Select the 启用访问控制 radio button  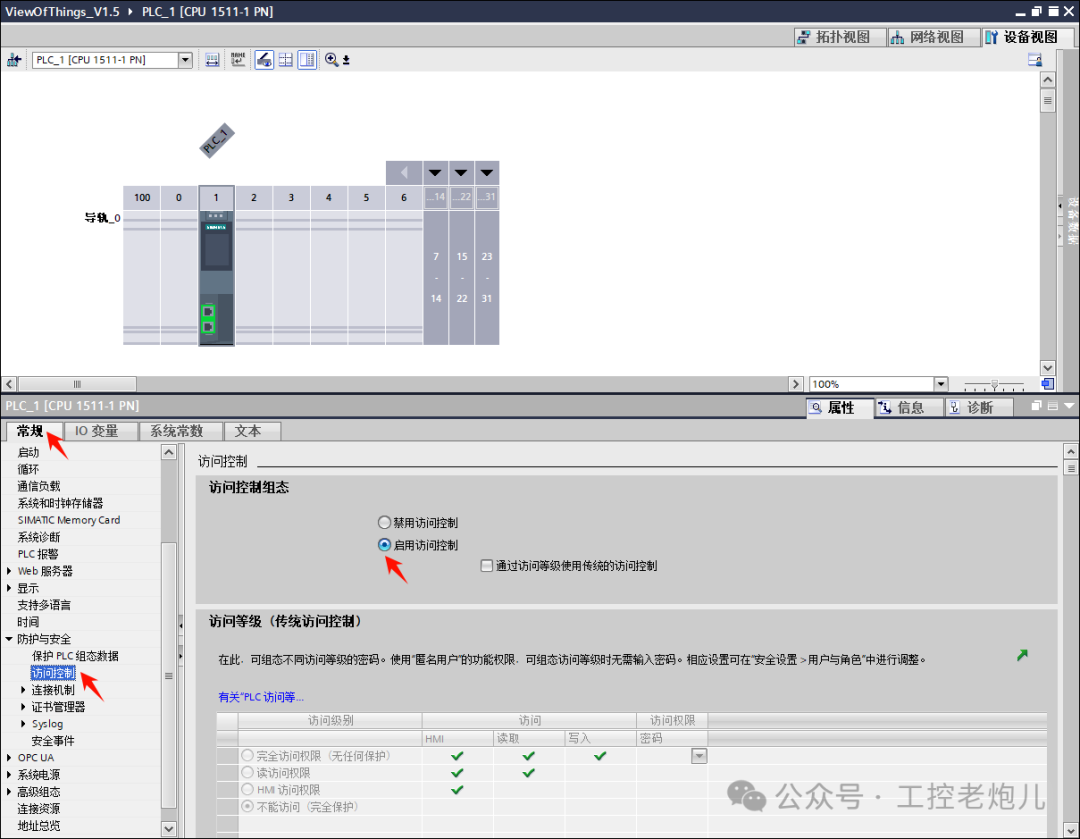pos(384,544)
